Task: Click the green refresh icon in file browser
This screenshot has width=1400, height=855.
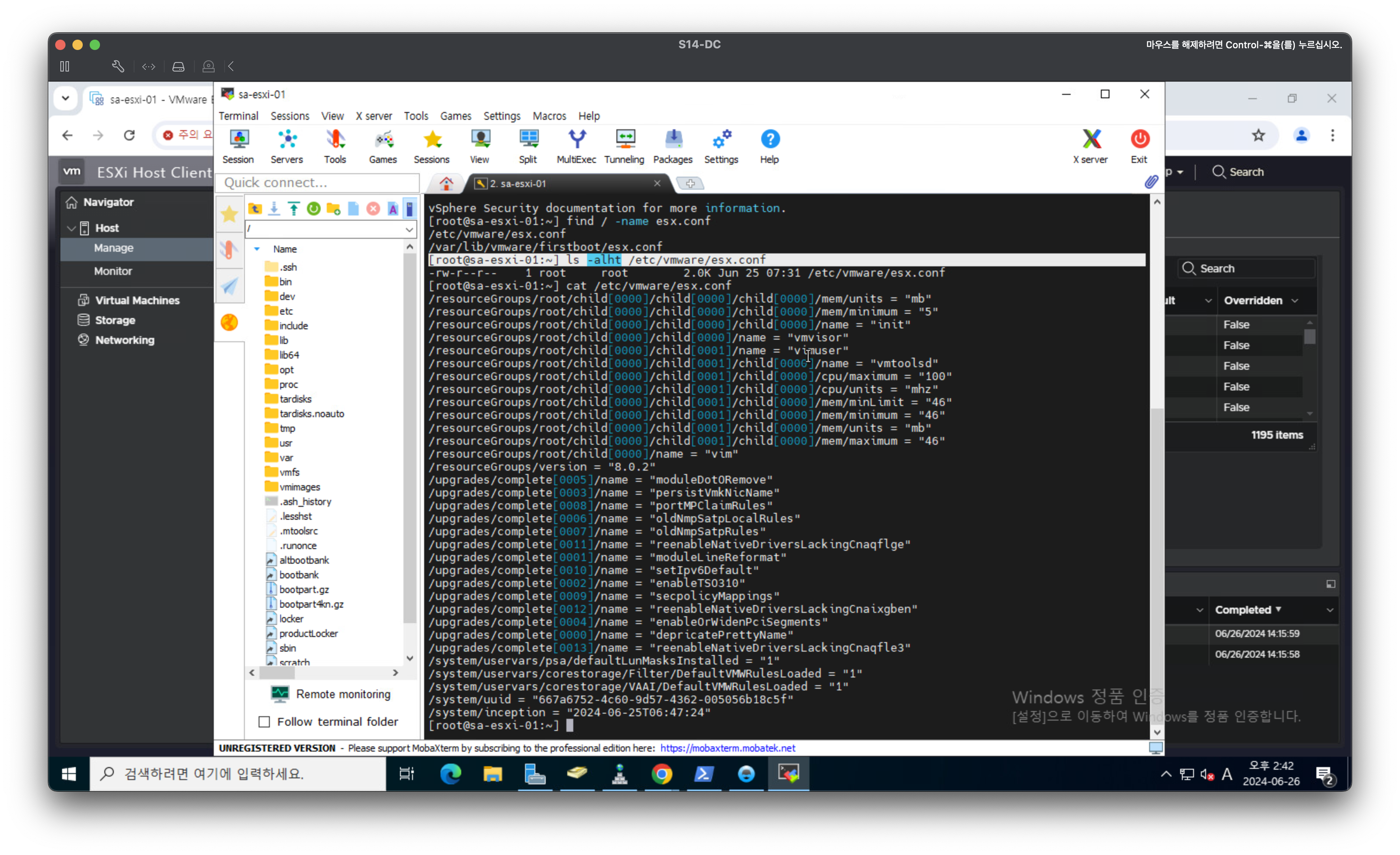Action: coord(314,209)
